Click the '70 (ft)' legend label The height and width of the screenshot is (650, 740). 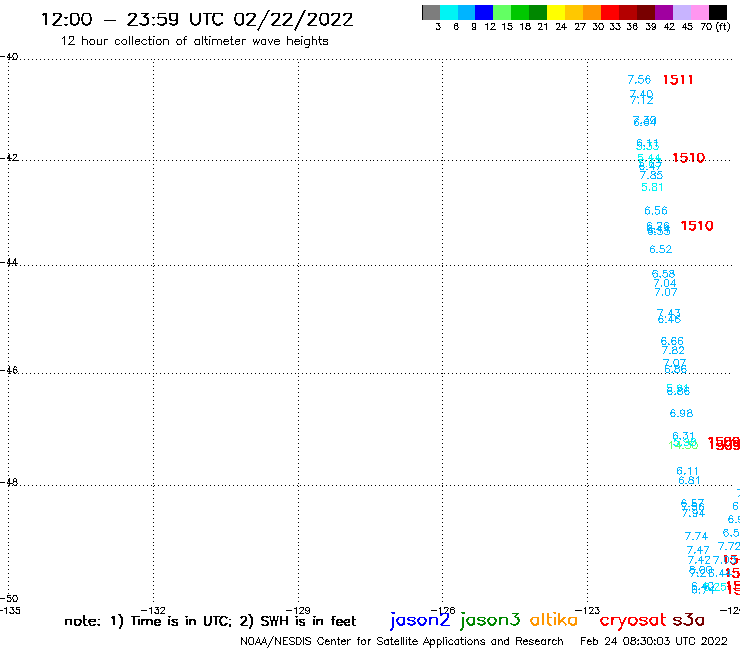[715, 27]
